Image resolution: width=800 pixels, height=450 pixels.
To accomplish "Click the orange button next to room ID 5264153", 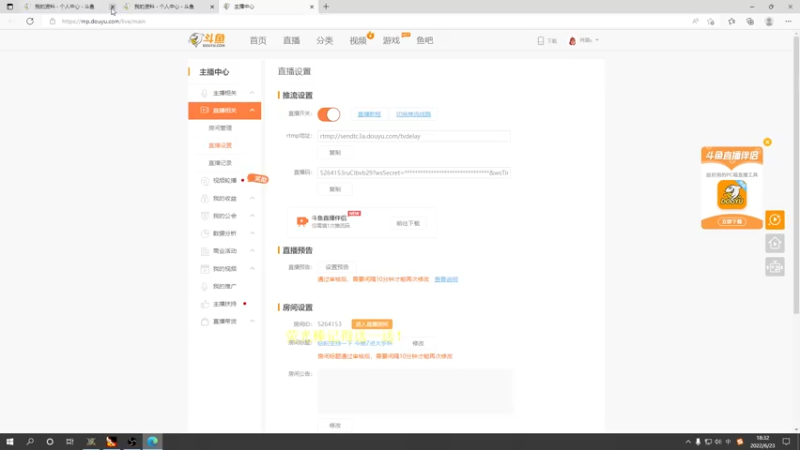I will point(372,324).
